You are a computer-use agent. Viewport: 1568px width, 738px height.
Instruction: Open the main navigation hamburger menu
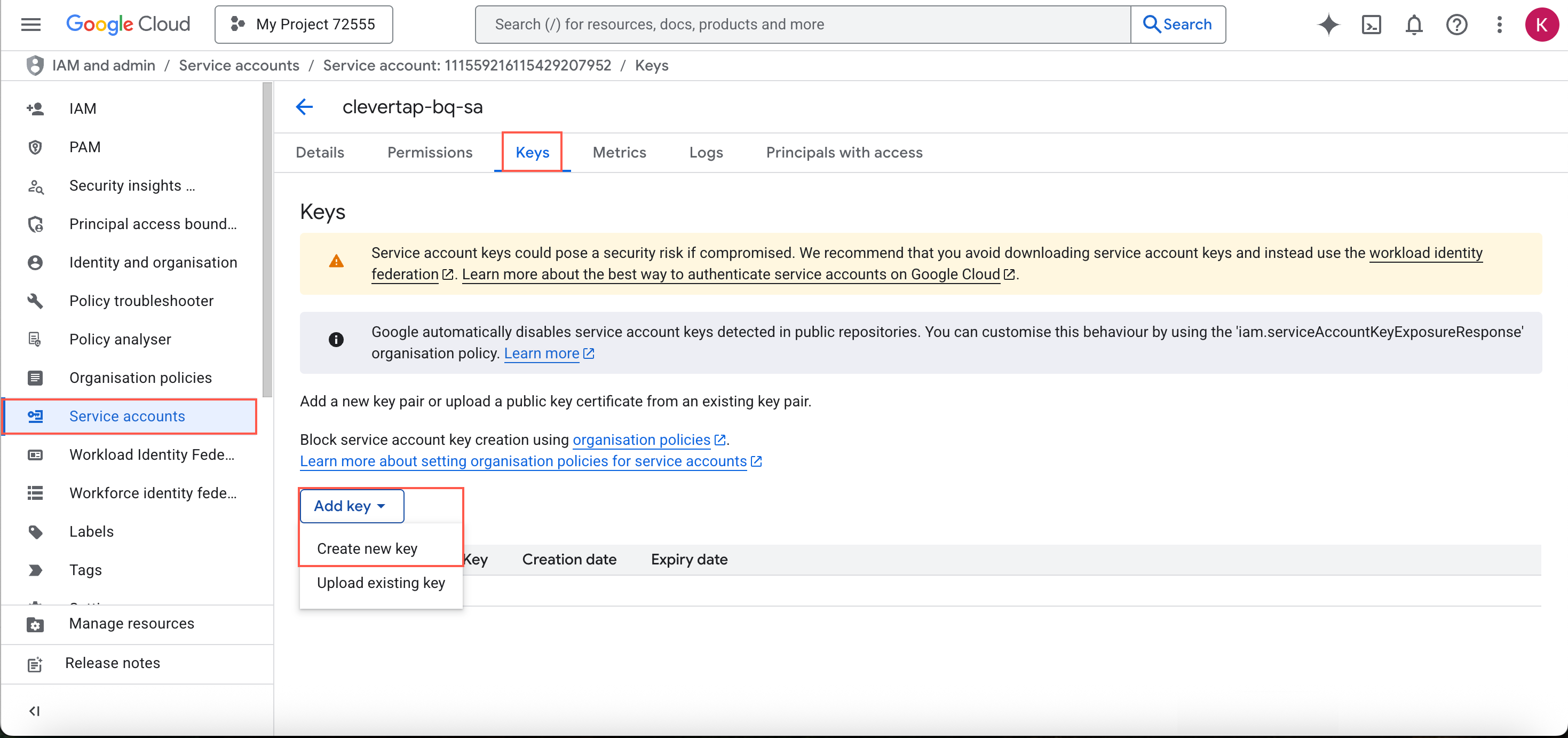[x=30, y=25]
